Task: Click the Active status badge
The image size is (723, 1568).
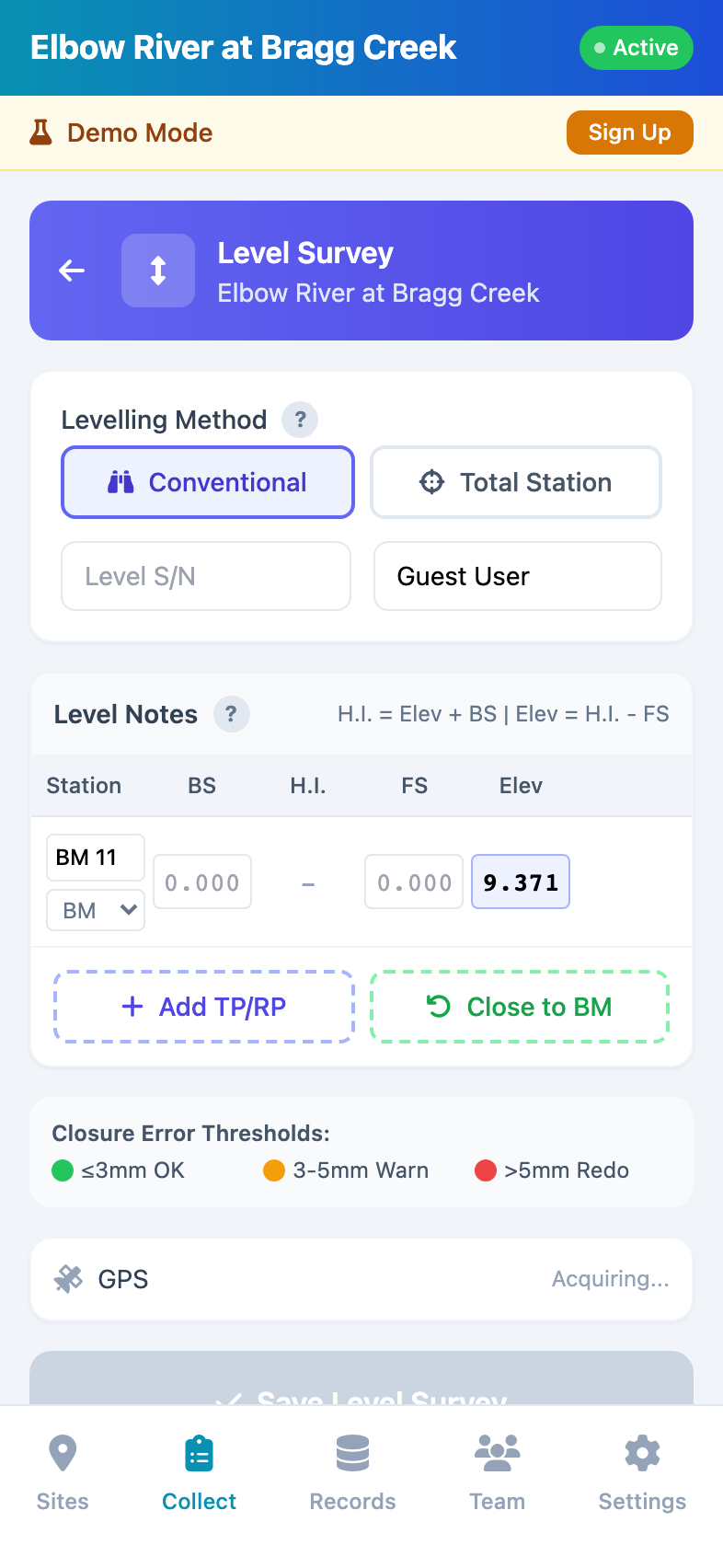Action: click(x=636, y=48)
